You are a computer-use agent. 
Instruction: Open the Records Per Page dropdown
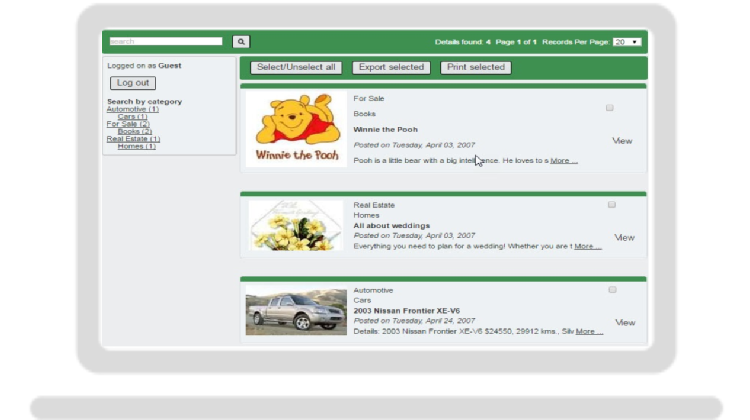pos(627,42)
